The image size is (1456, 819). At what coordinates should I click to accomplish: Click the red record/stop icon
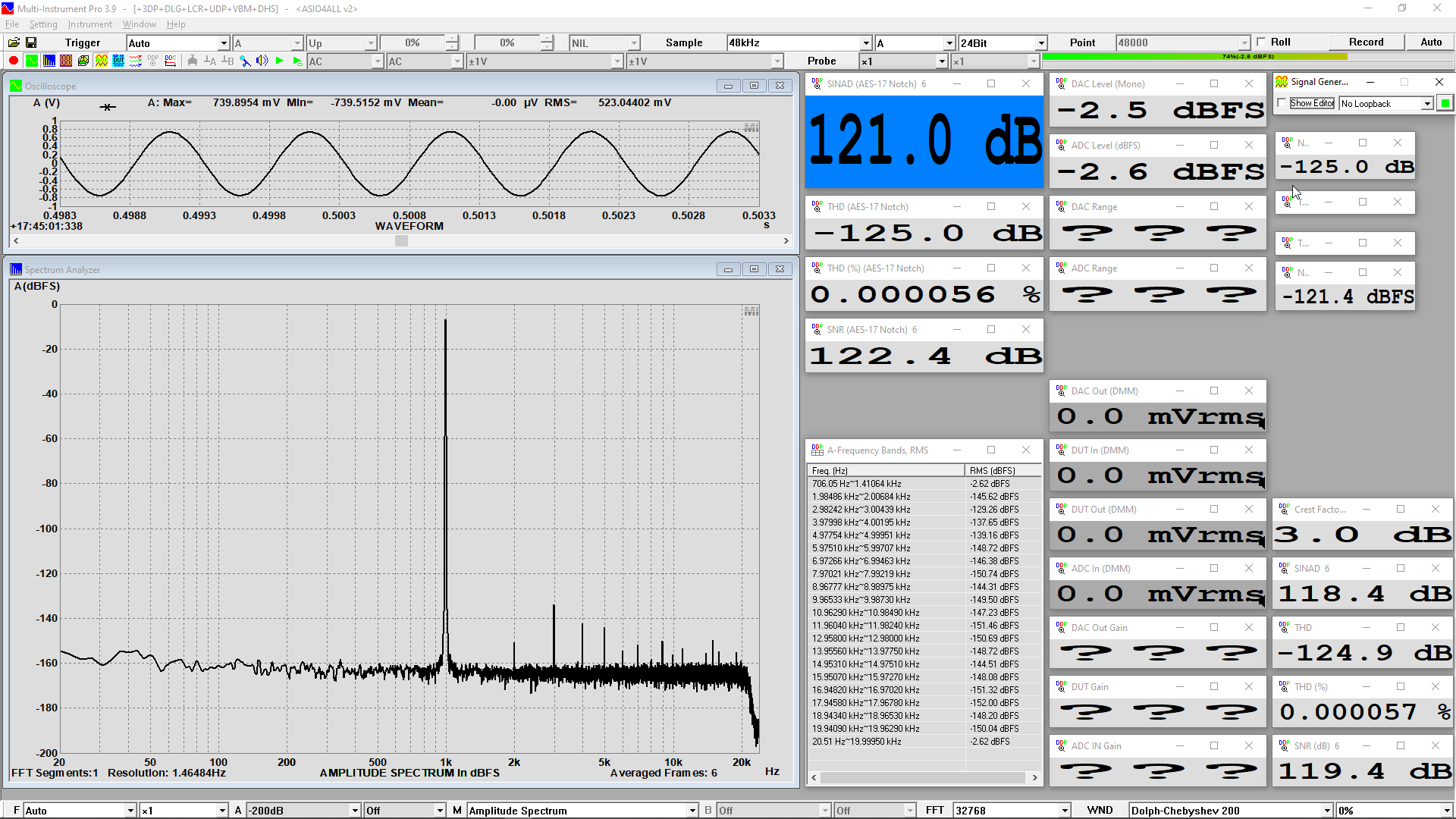14,61
